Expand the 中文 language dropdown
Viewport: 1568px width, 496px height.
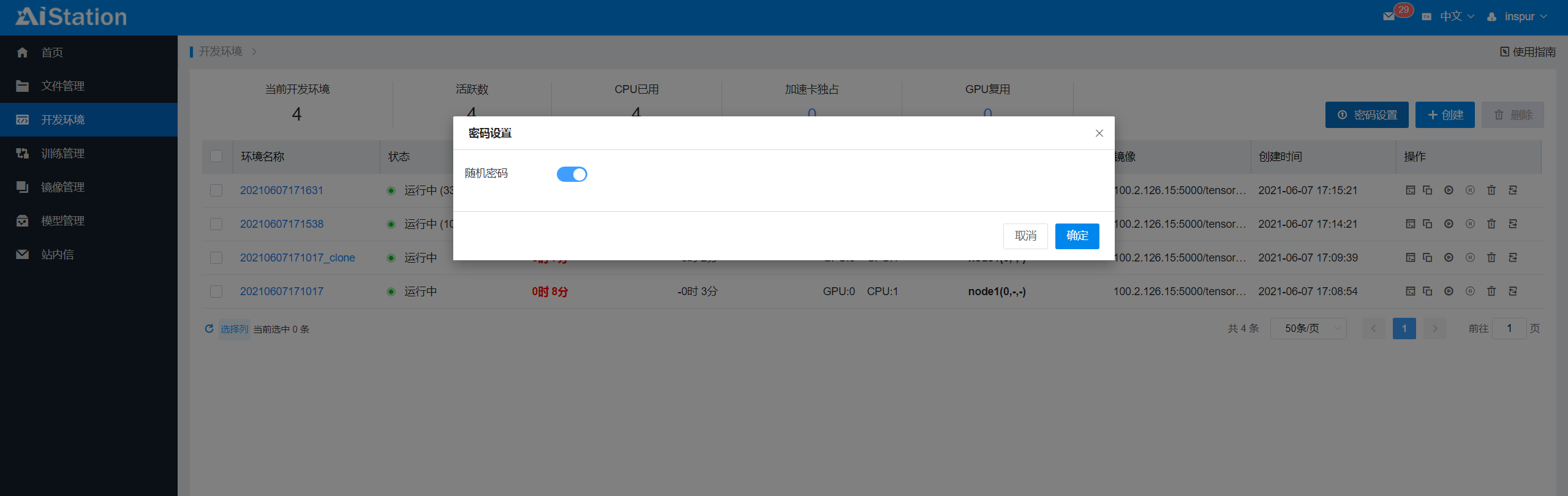pos(1457,17)
